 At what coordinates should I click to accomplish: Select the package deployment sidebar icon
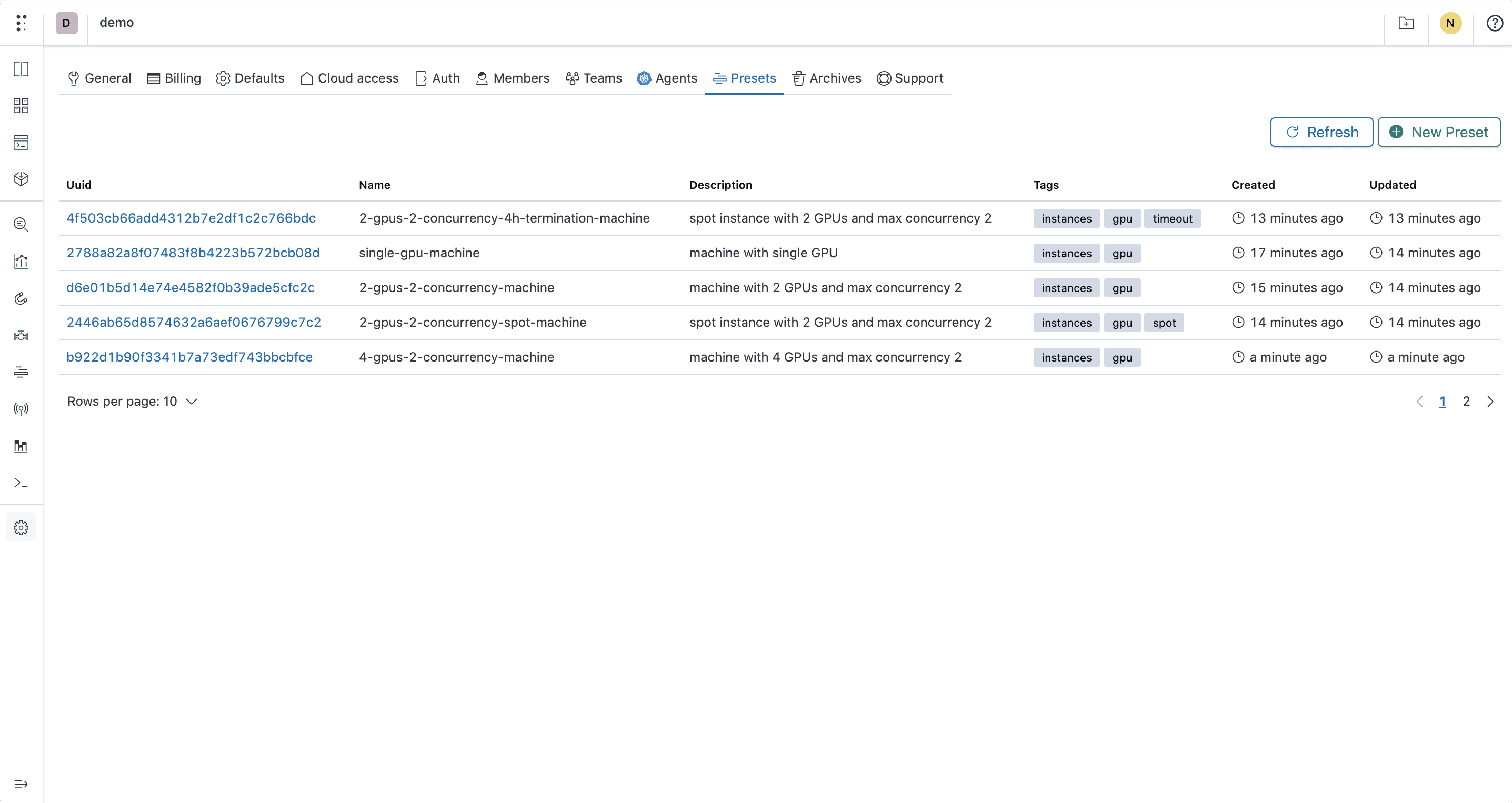(21, 179)
